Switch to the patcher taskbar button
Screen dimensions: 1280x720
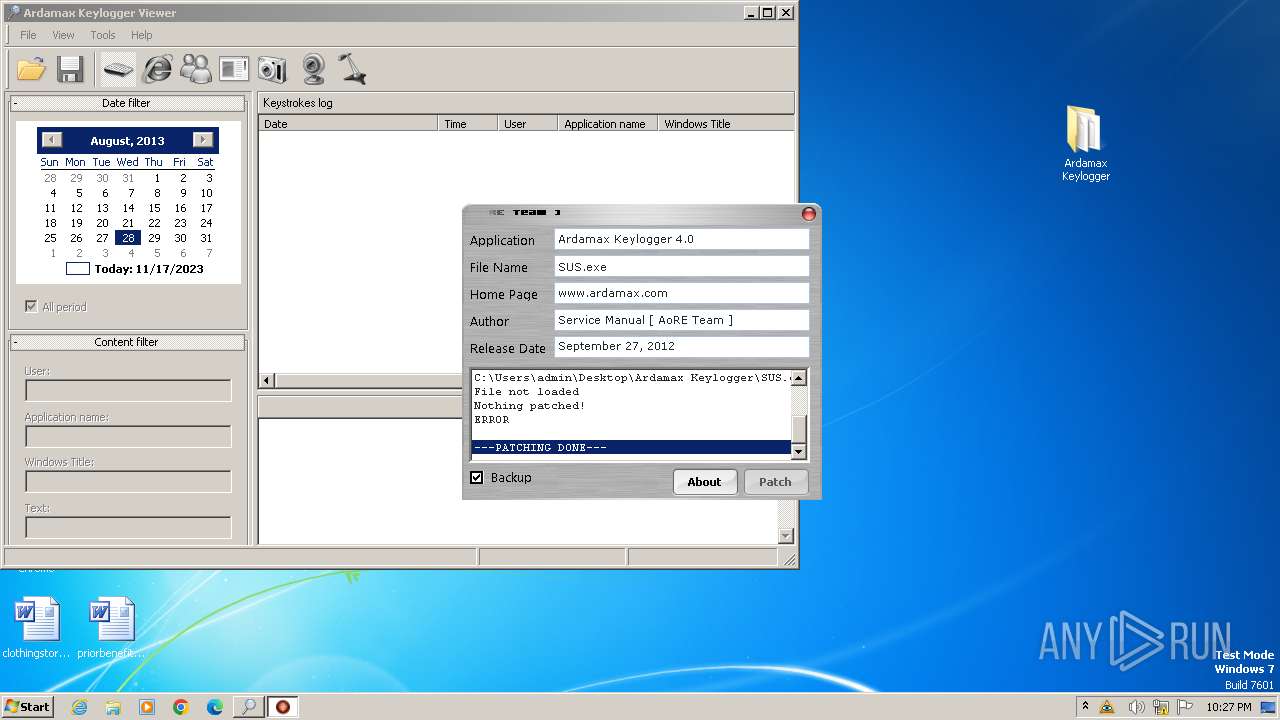(283, 707)
